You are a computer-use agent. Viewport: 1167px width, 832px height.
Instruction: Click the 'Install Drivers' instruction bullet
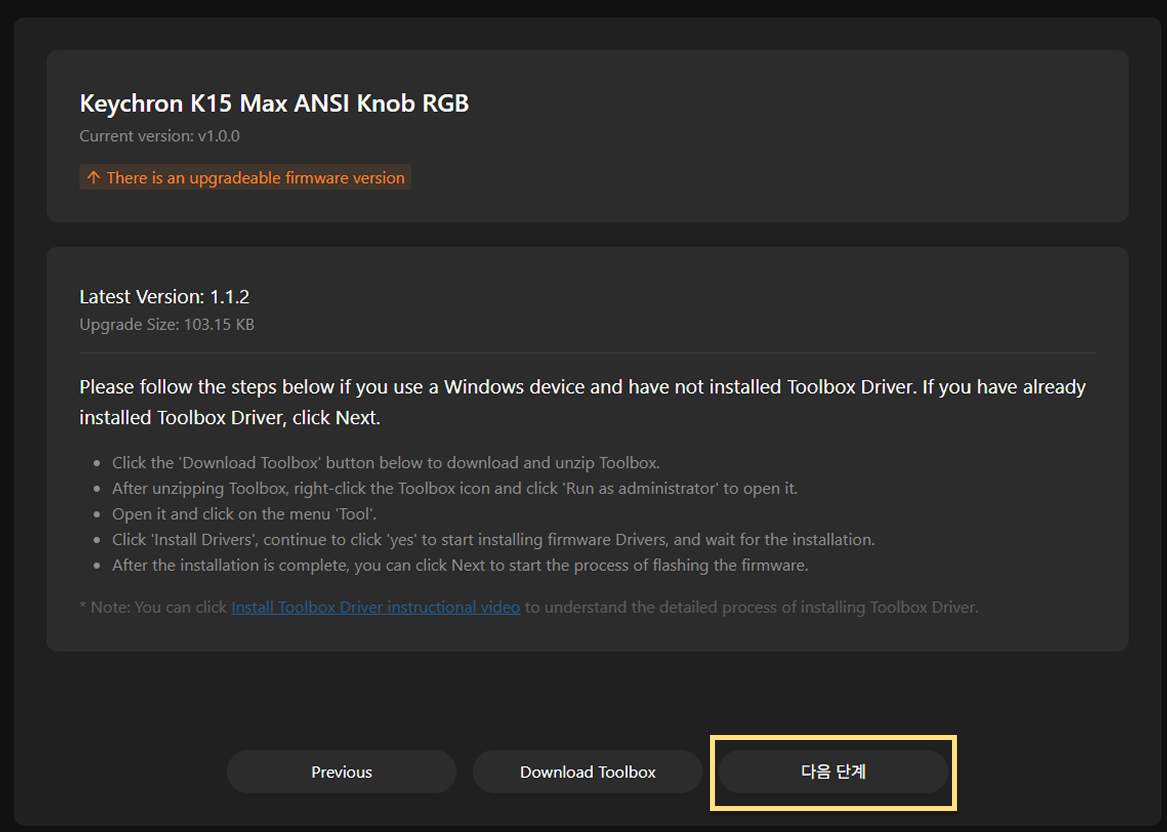[493, 540]
